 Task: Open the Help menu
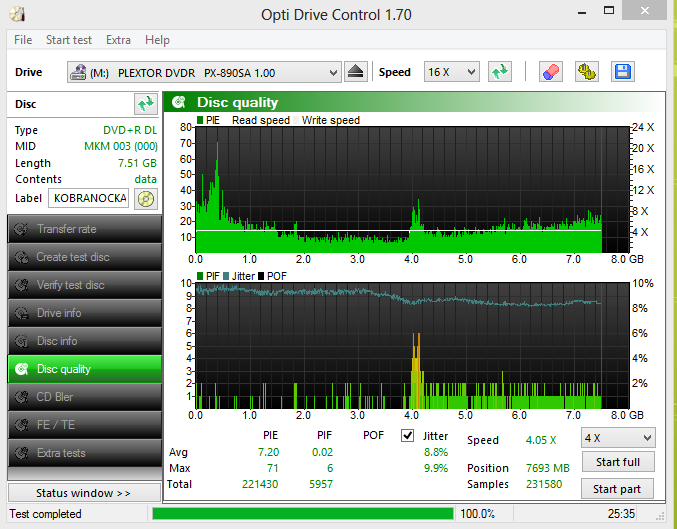(157, 40)
